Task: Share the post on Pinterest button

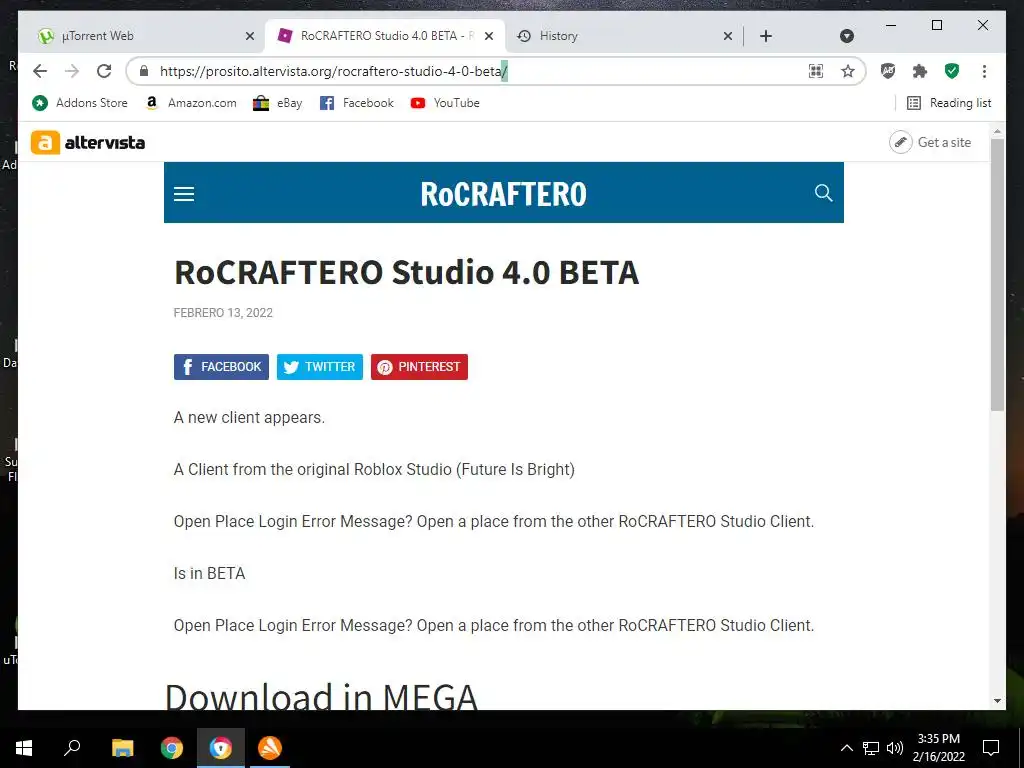Action: click(x=419, y=367)
